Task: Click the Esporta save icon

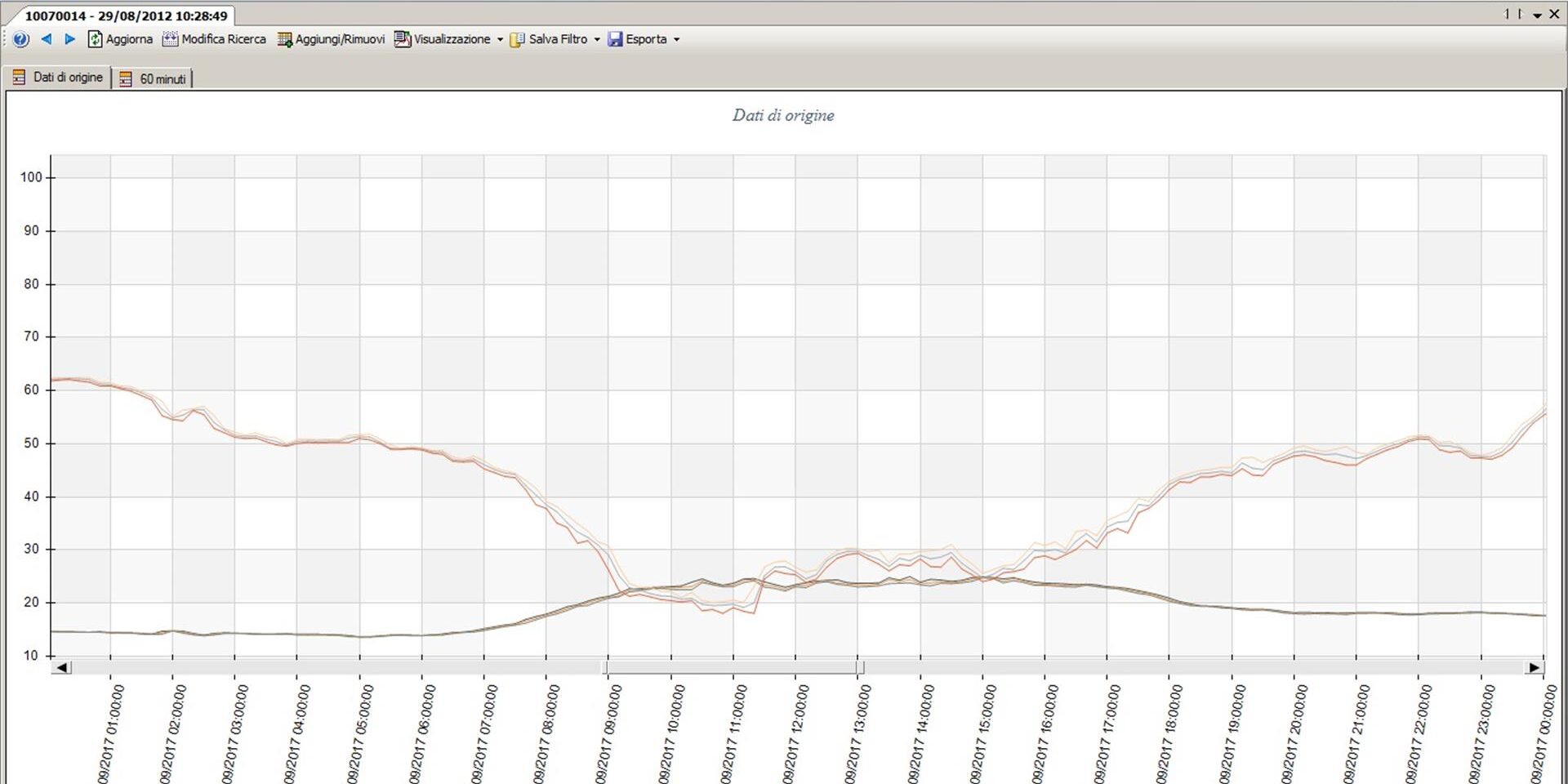Action: [x=614, y=38]
